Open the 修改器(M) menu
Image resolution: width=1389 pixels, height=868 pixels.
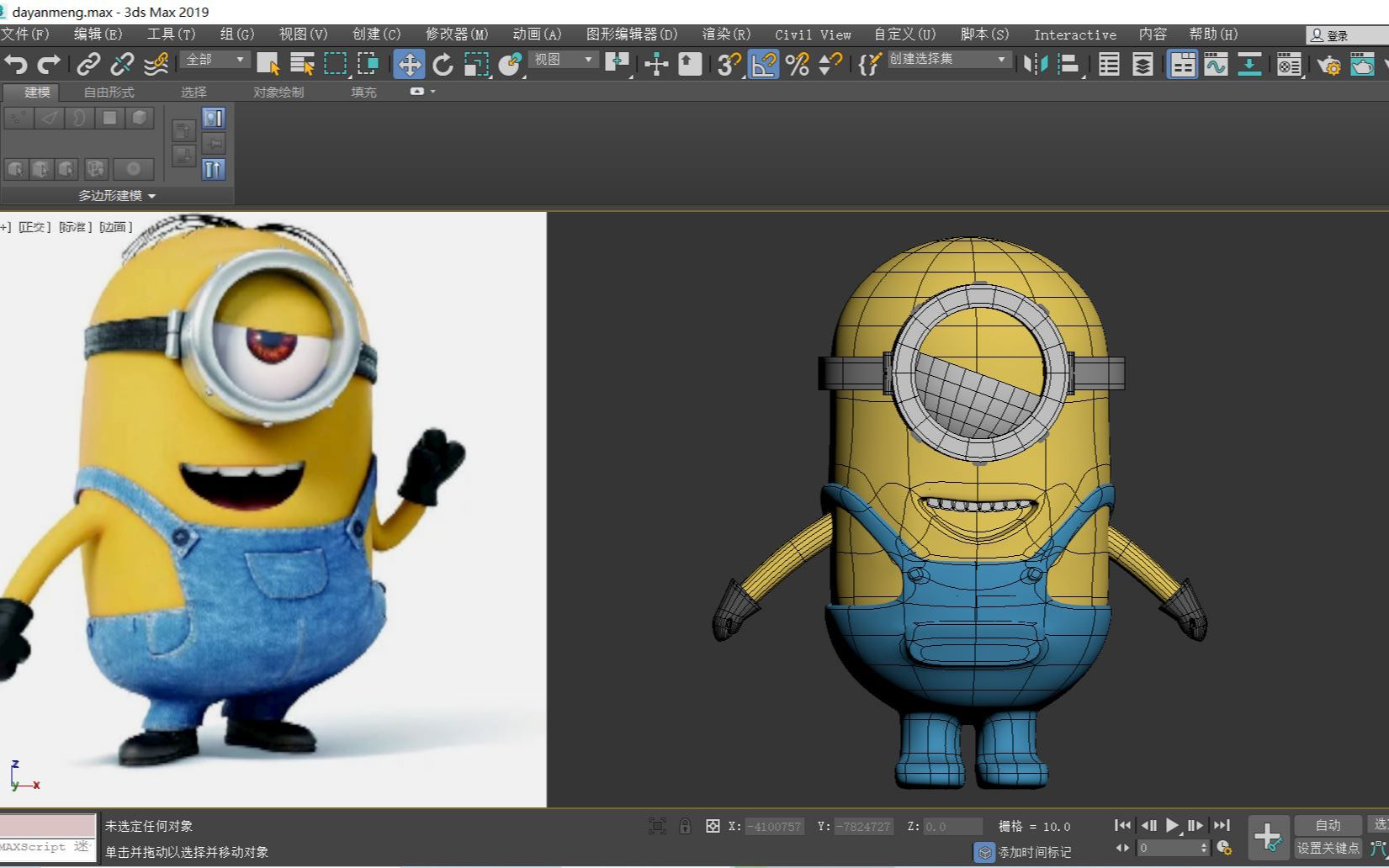tap(456, 34)
